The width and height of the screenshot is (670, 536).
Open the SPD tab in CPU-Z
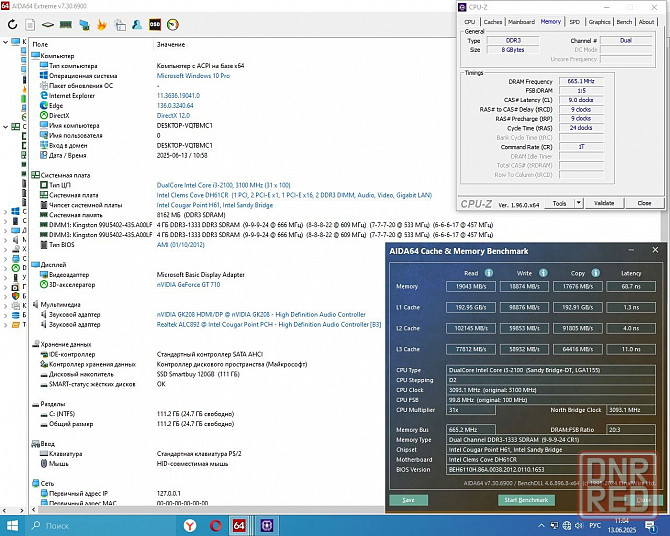575,22
